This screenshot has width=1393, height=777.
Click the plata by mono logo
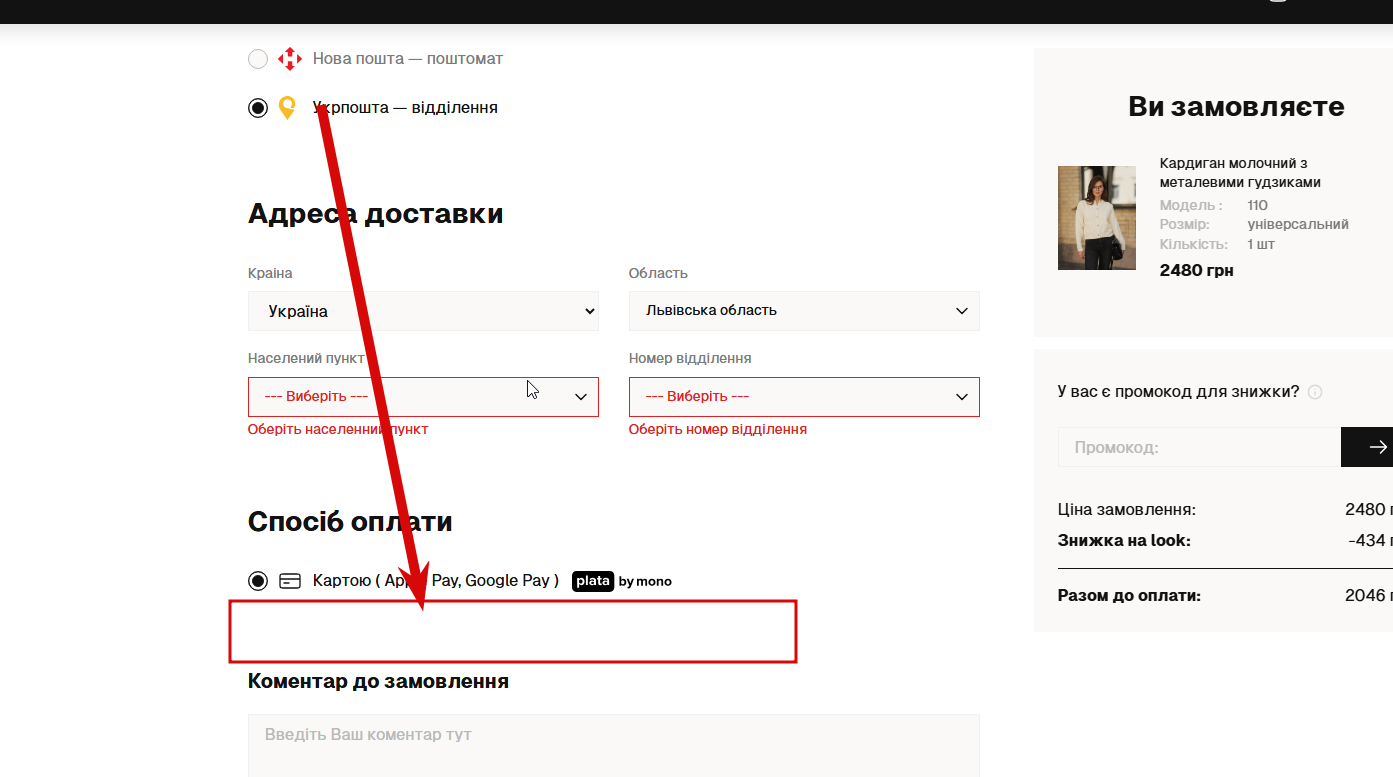tap(622, 581)
